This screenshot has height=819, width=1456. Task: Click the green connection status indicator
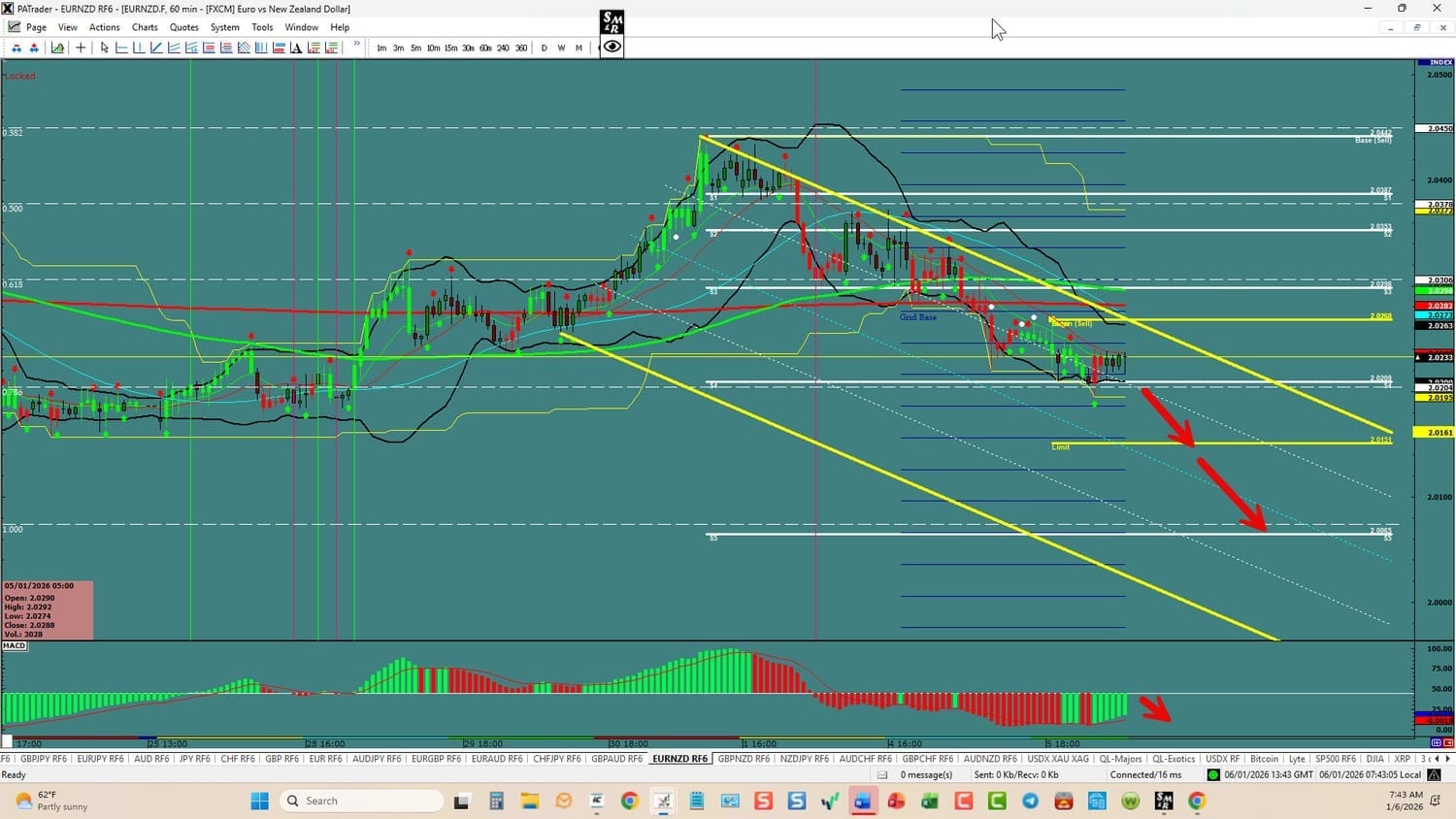[1213, 774]
